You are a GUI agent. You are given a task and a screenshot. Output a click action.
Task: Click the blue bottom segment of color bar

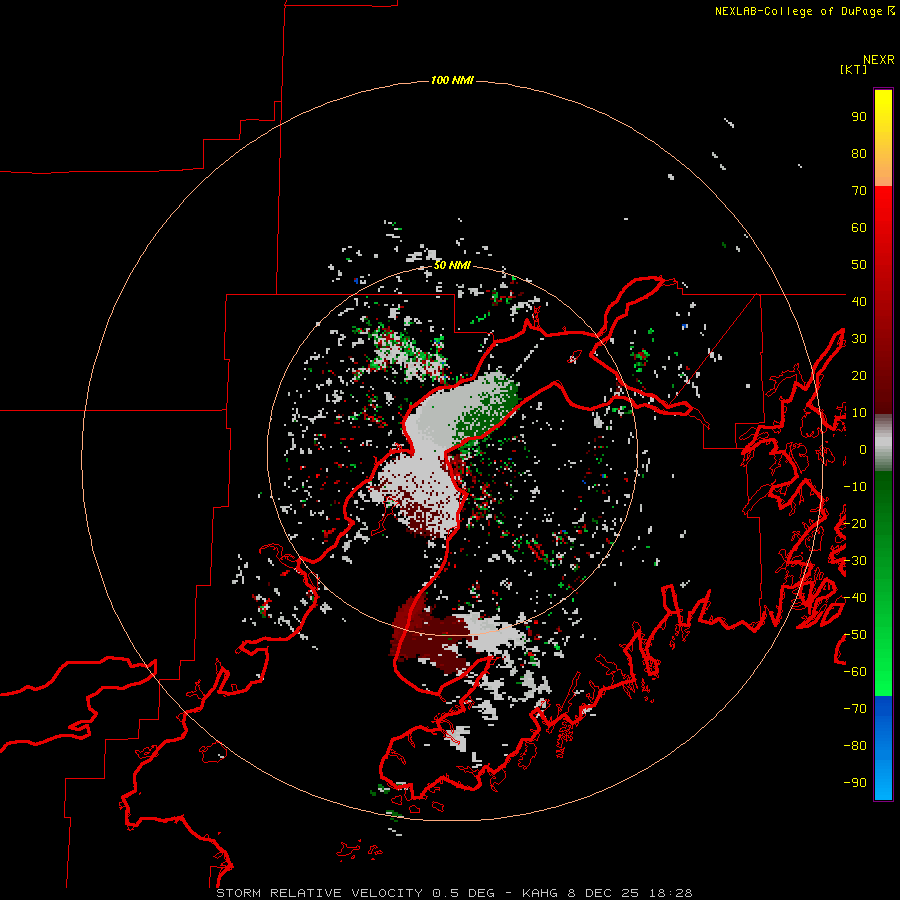pyautogui.click(x=883, y=748)
